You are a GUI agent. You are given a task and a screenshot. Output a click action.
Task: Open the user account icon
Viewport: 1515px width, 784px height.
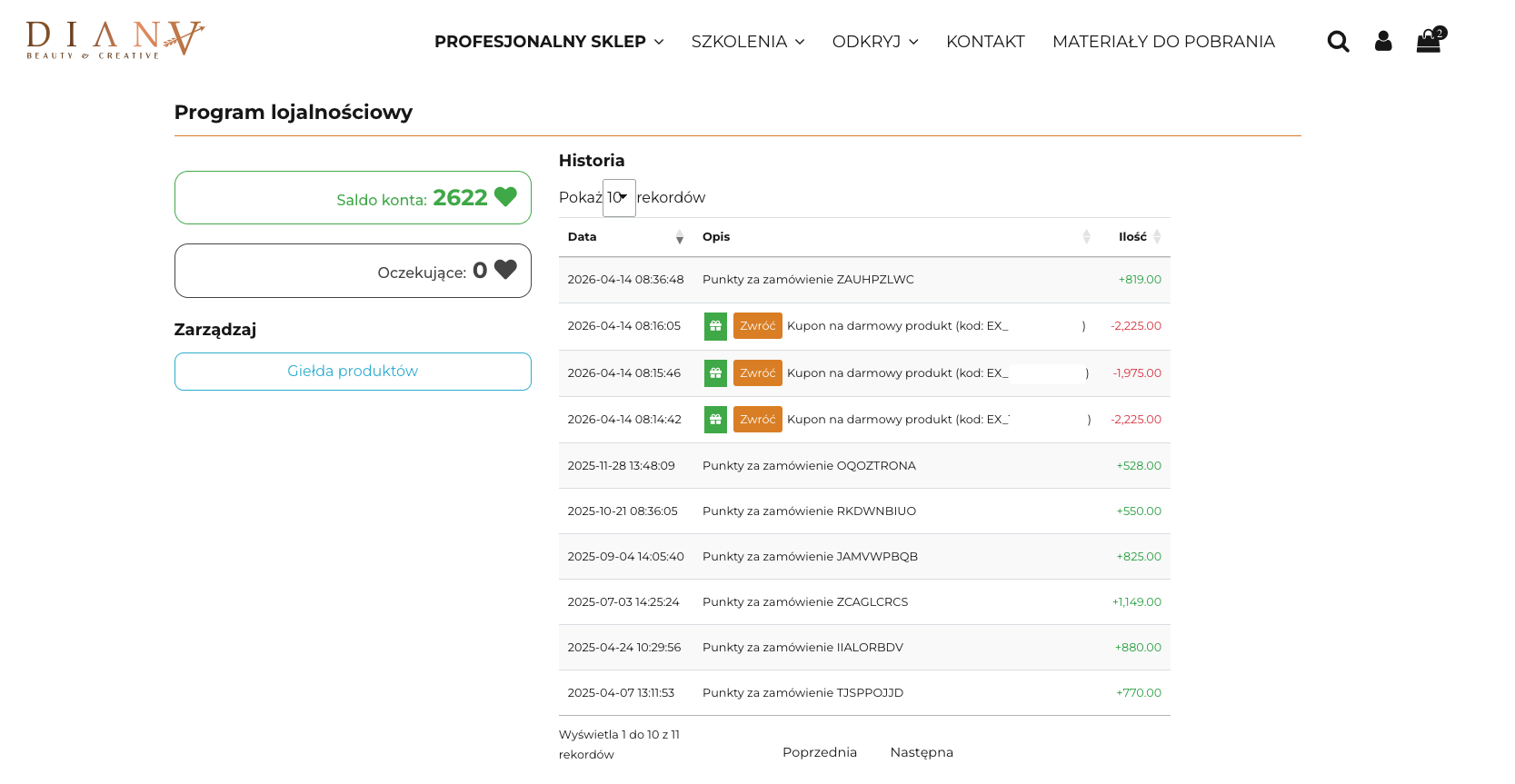(x=1383, y=41)
